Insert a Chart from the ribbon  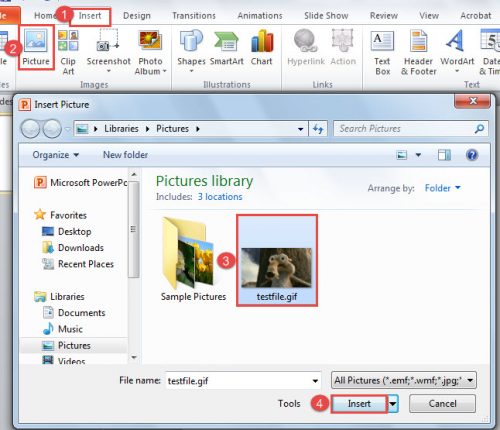(x=262, y=47)
